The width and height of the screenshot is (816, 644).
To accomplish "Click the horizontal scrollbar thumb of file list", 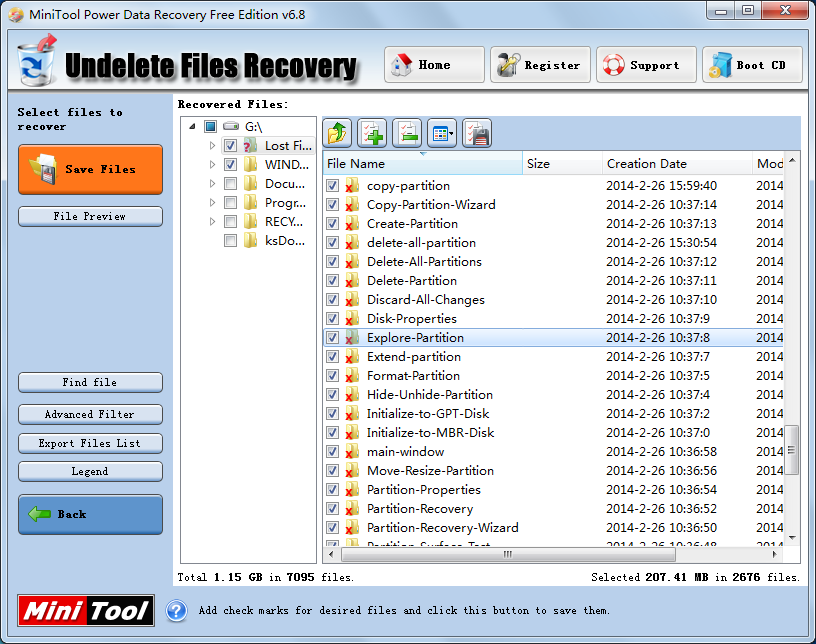I will pos(508,554).
